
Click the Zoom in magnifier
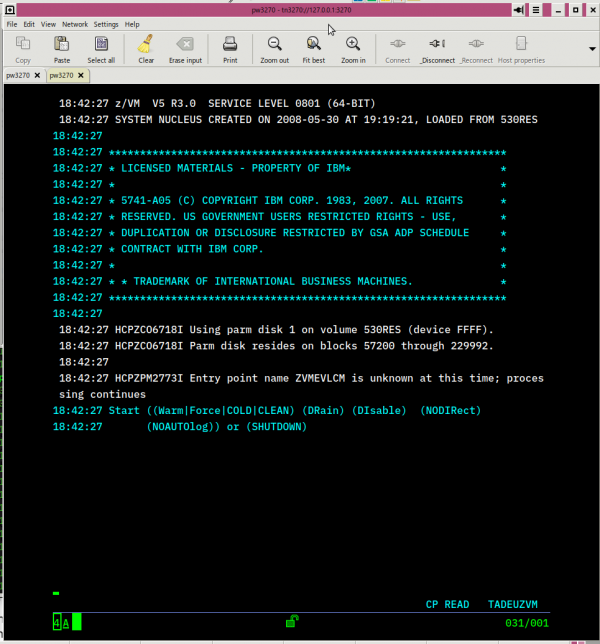[353, 49]
